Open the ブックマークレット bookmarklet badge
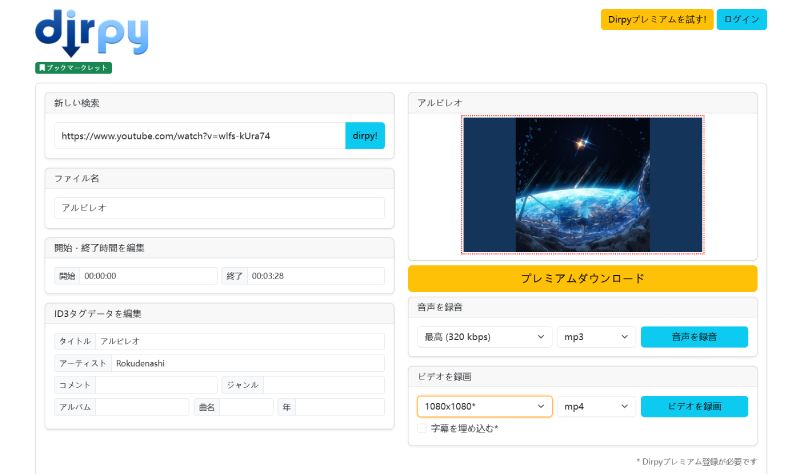This screenshot has height=474, width=800. 73,67
